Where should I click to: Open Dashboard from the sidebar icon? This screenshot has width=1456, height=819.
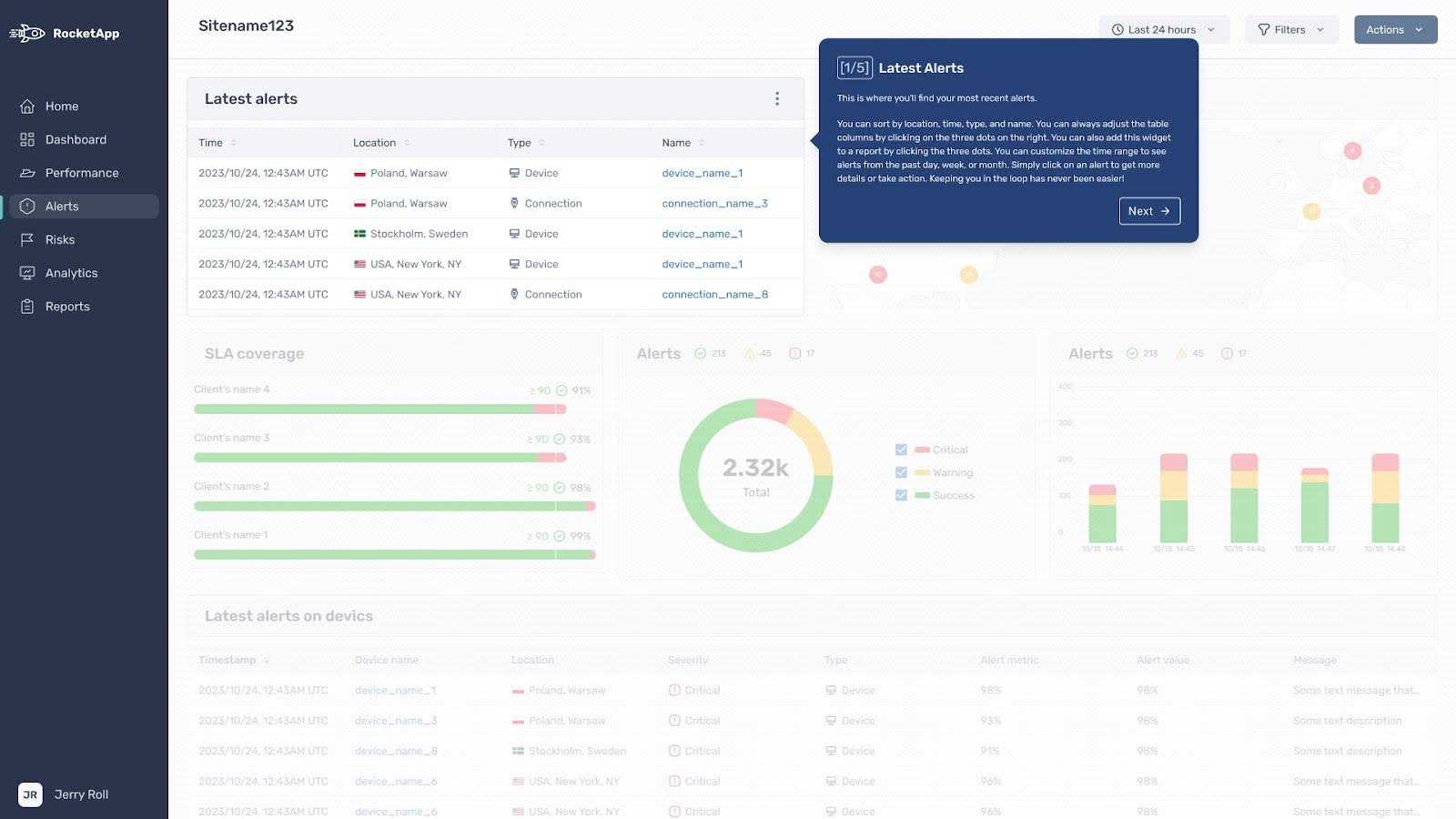tap(28, 139)
